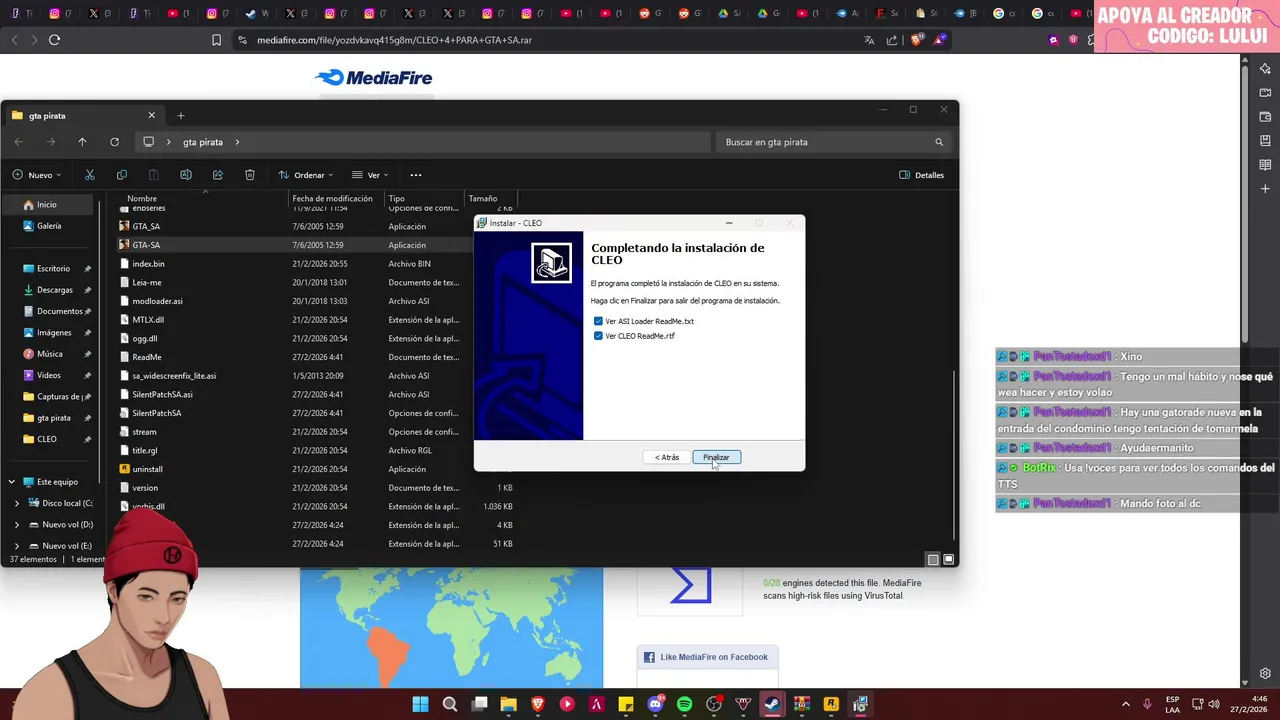Click the Brave Shields lion icon
The height and width of the screenshot is (720, 1280).
coord(915,40)
